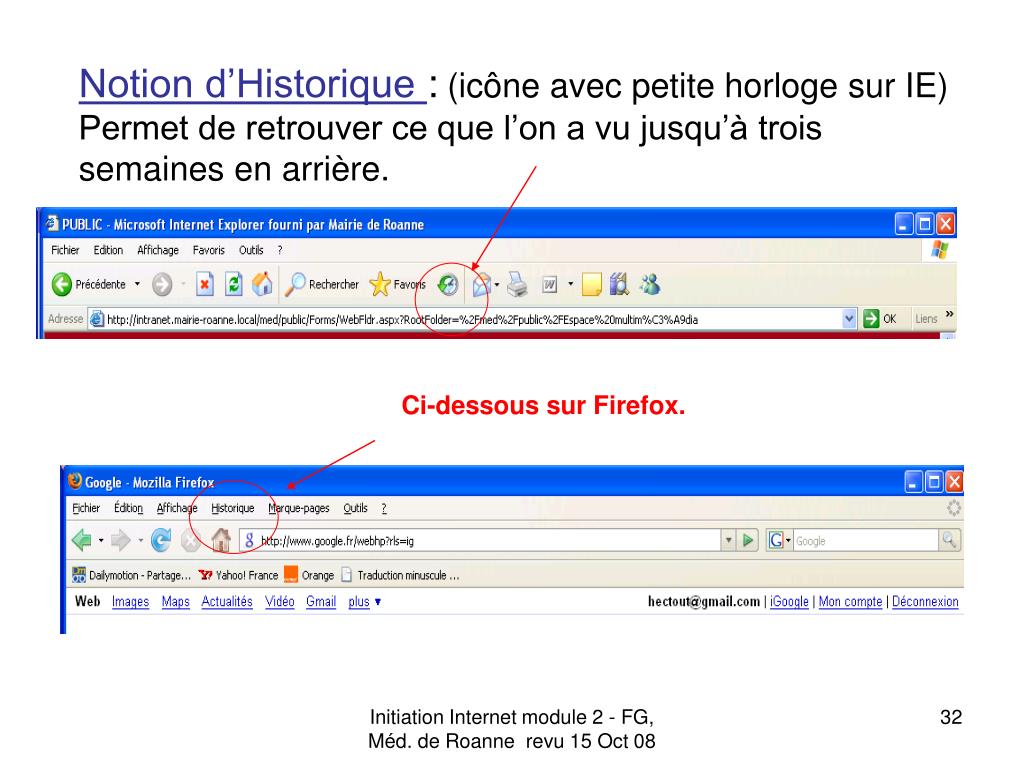This screenshot has width=1024, height=768.
Task: Click the Images link on Google
Action: pos(131,601)
